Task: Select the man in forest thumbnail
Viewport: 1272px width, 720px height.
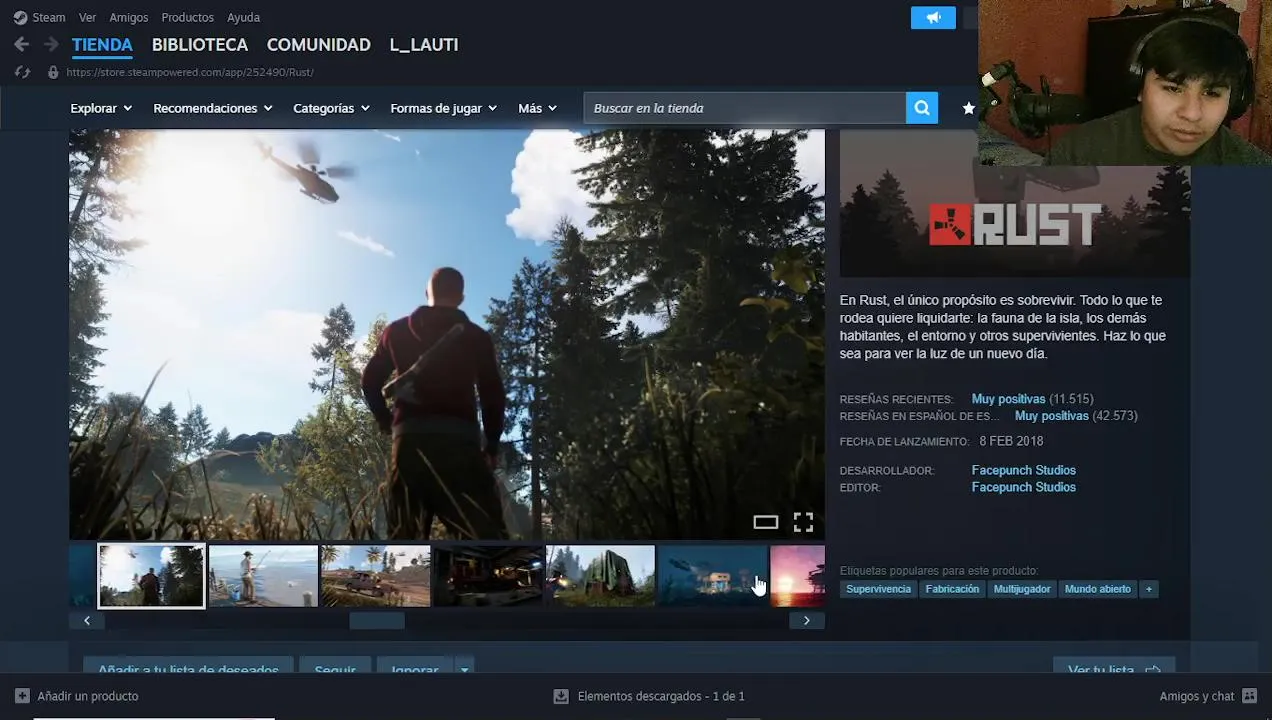Action: (151, 576)
